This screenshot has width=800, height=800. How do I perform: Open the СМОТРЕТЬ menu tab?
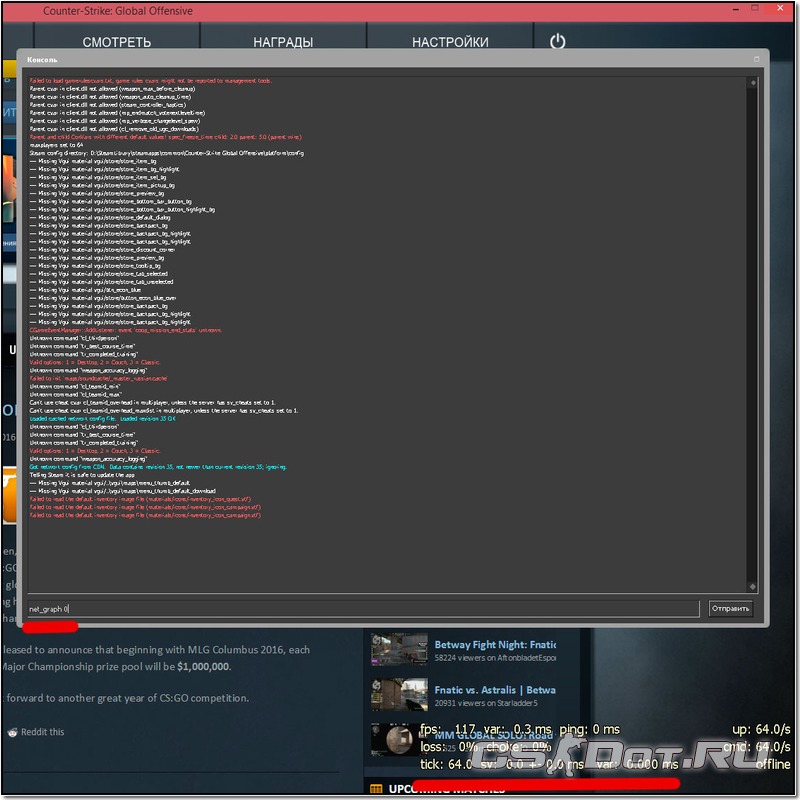[x=116, y=42]
